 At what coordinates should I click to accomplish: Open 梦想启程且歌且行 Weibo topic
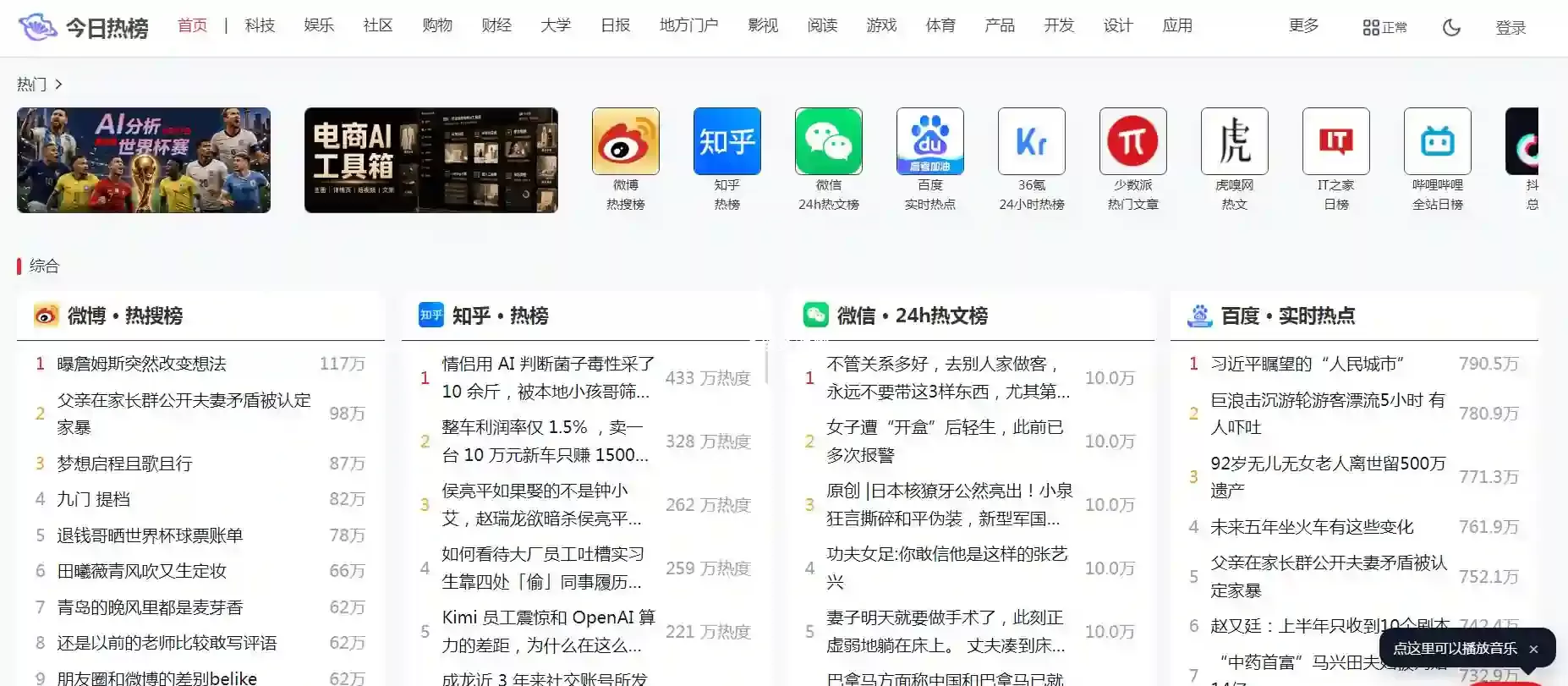[124, 464]
